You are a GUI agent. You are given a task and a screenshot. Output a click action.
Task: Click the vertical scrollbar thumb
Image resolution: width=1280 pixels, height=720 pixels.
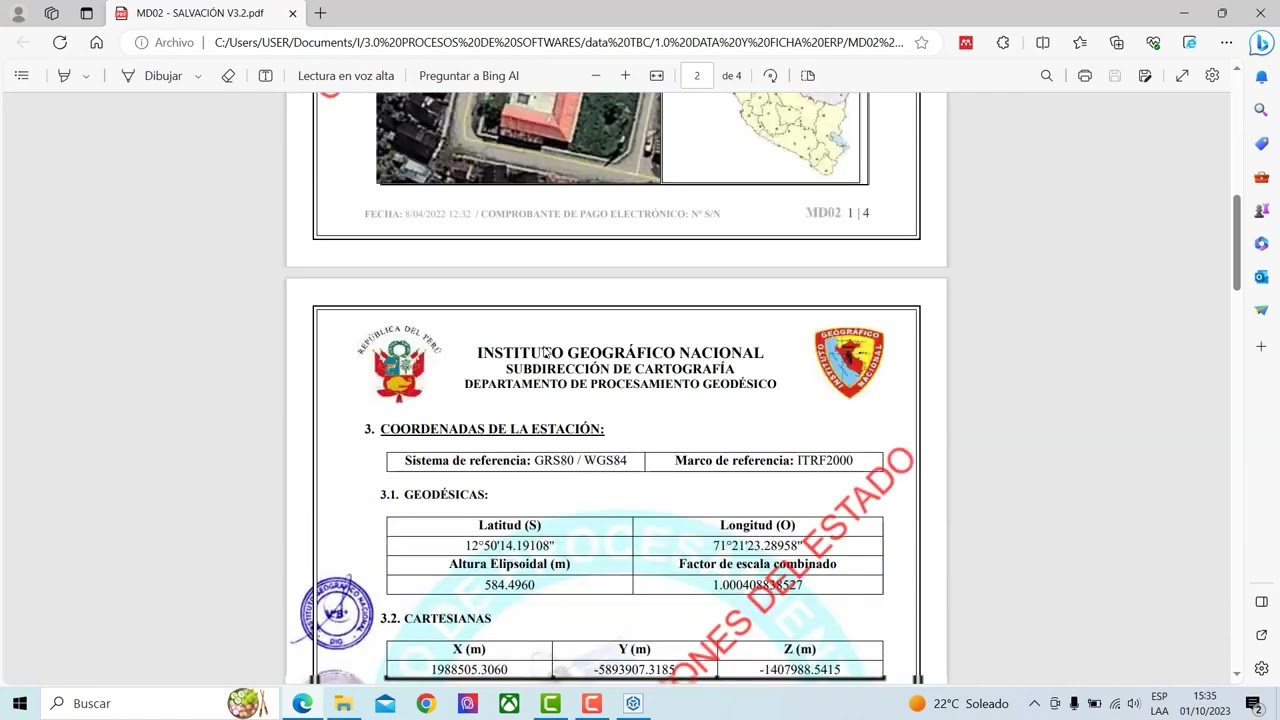tap(1237, 241)
